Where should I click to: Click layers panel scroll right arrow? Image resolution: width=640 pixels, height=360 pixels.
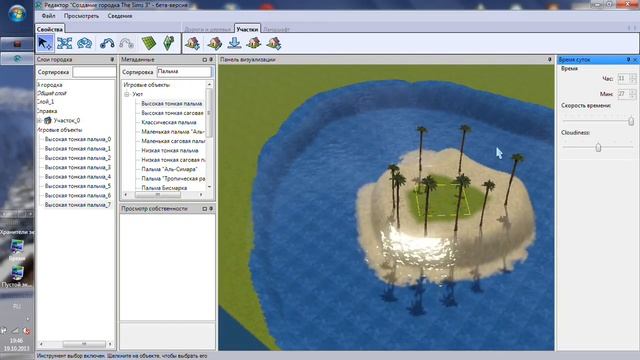(x=110, y=344)
